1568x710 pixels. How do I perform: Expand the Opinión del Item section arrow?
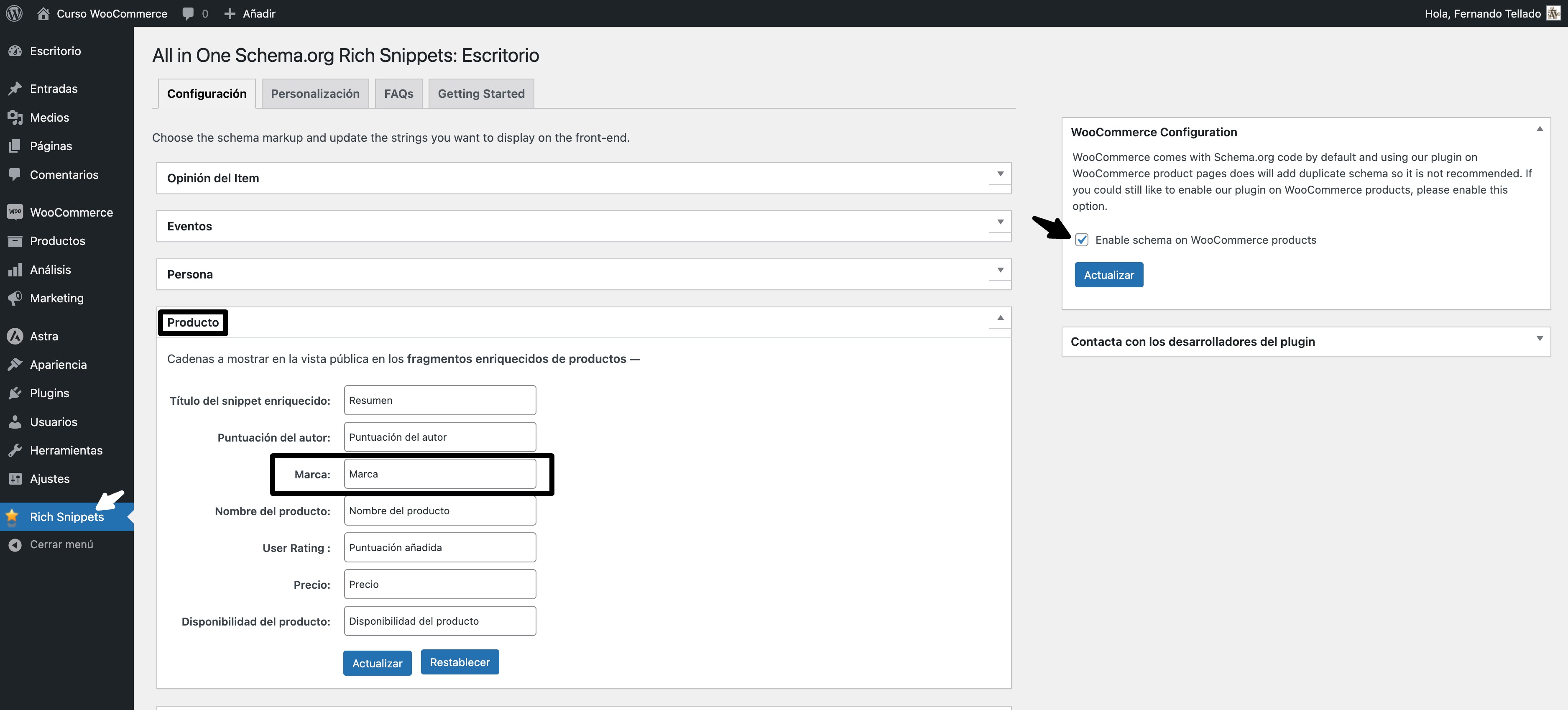click(x=1000, y=174)
